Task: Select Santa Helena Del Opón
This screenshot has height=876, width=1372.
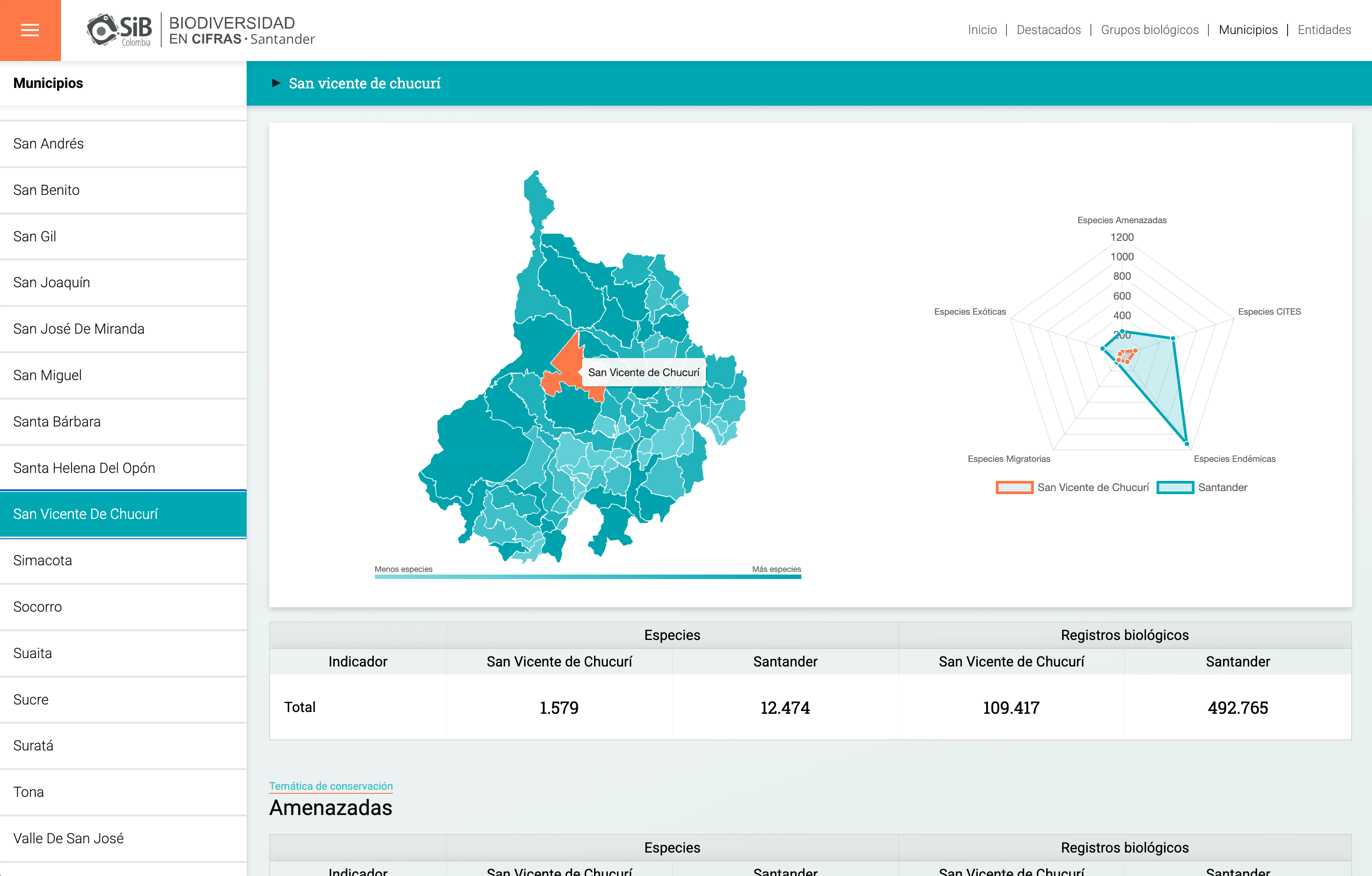Action: click(x=123, y=468)
